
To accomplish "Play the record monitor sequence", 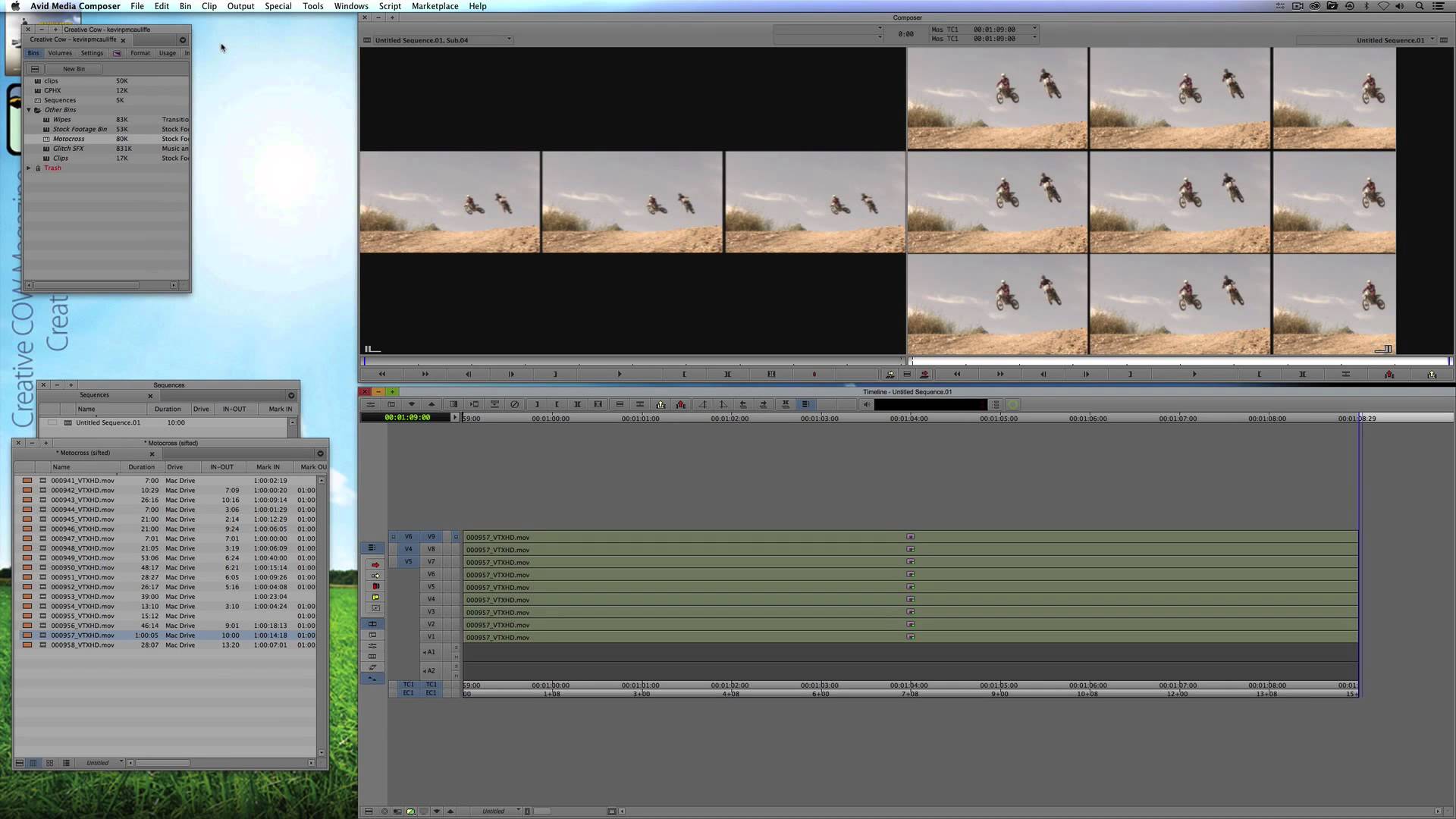I will pyautogui.click(x=1194, y=375).
